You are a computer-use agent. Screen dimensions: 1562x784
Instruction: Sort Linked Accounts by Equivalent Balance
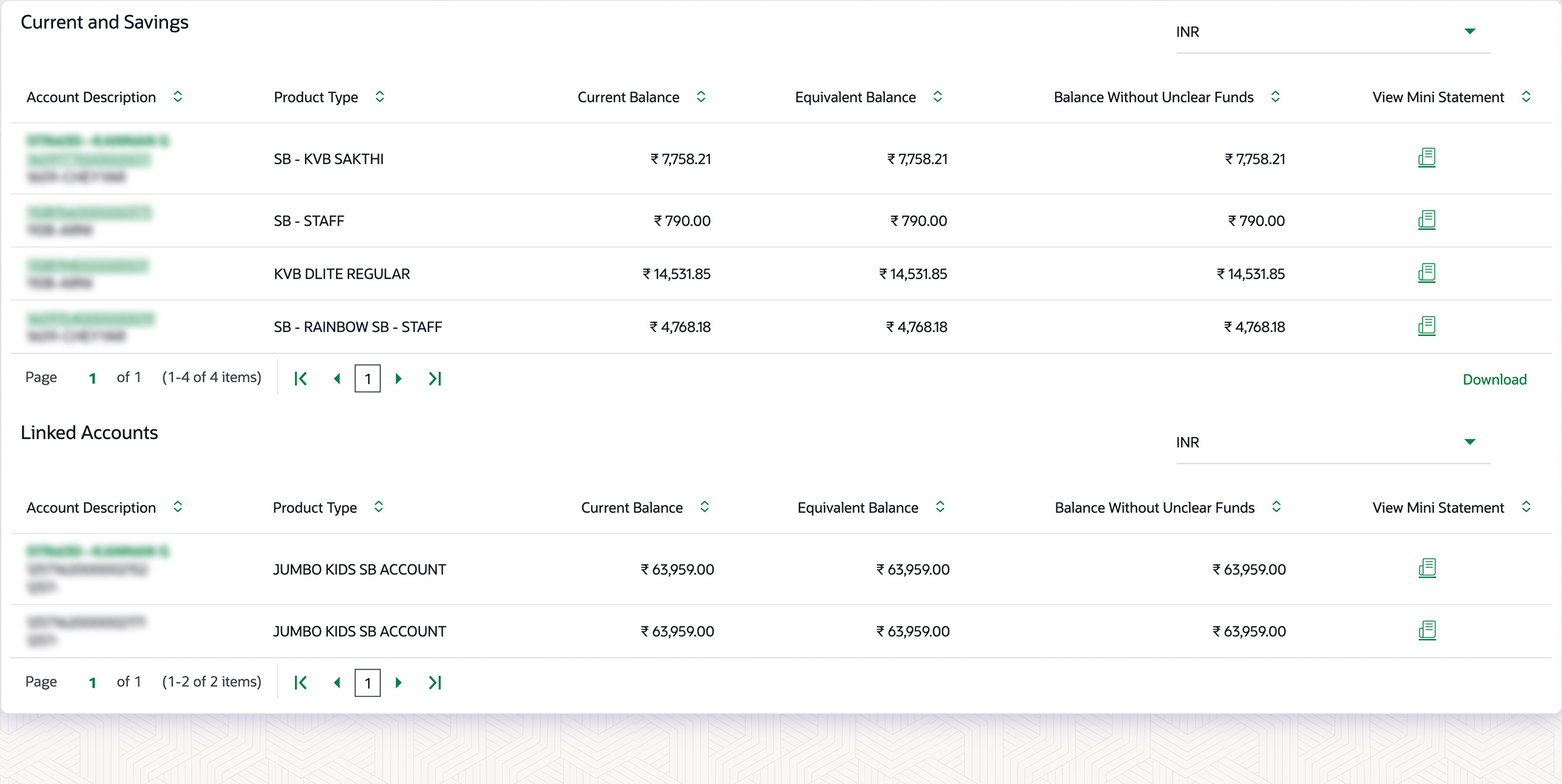940,507
